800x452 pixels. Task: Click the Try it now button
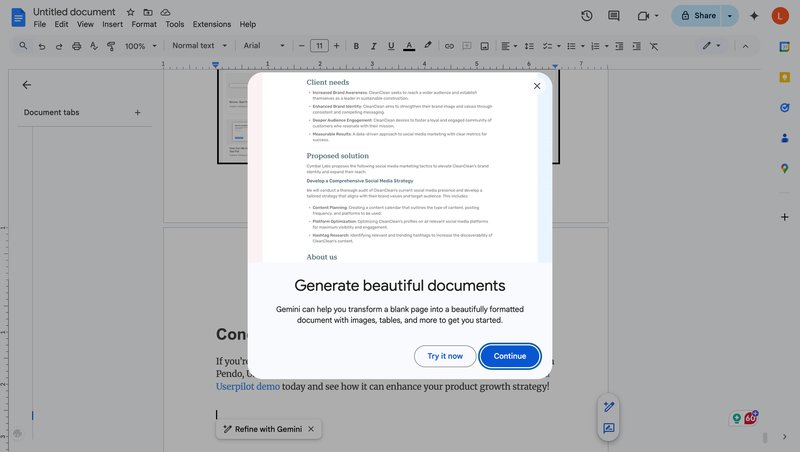tap(445, 356)
